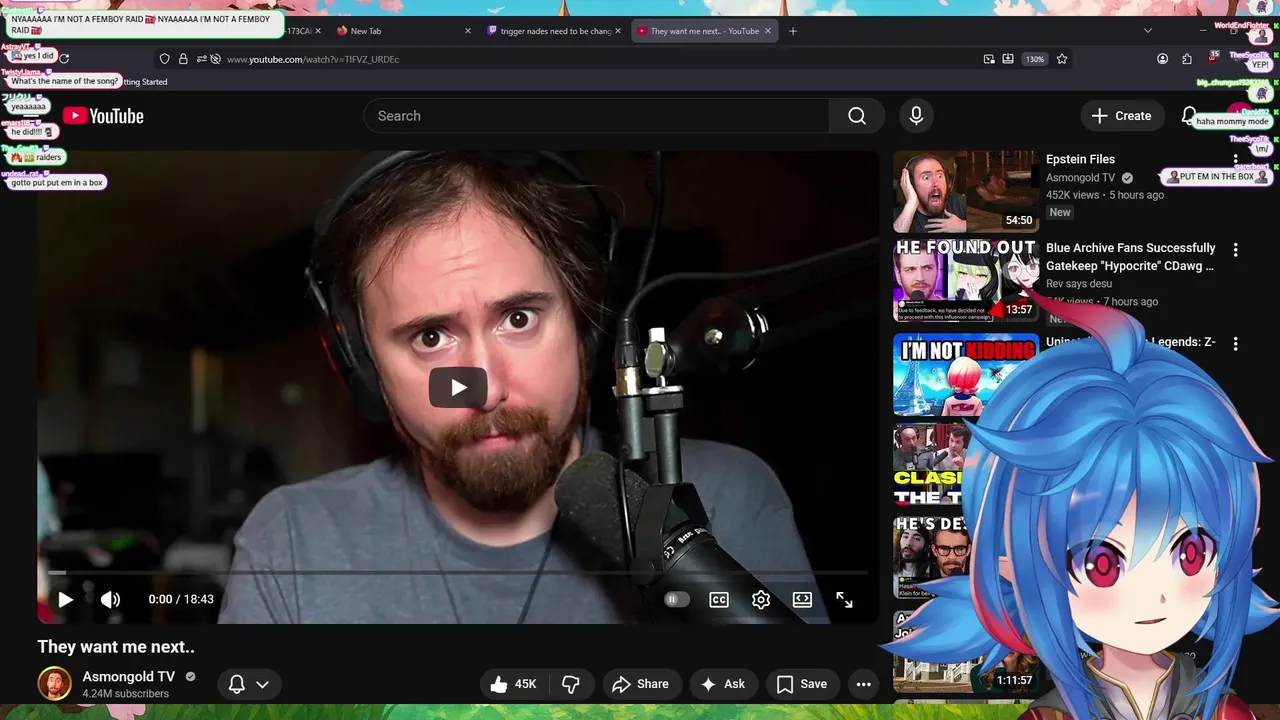Open the Asmongold TV channel name link under the video

click(x=129, y=677)
